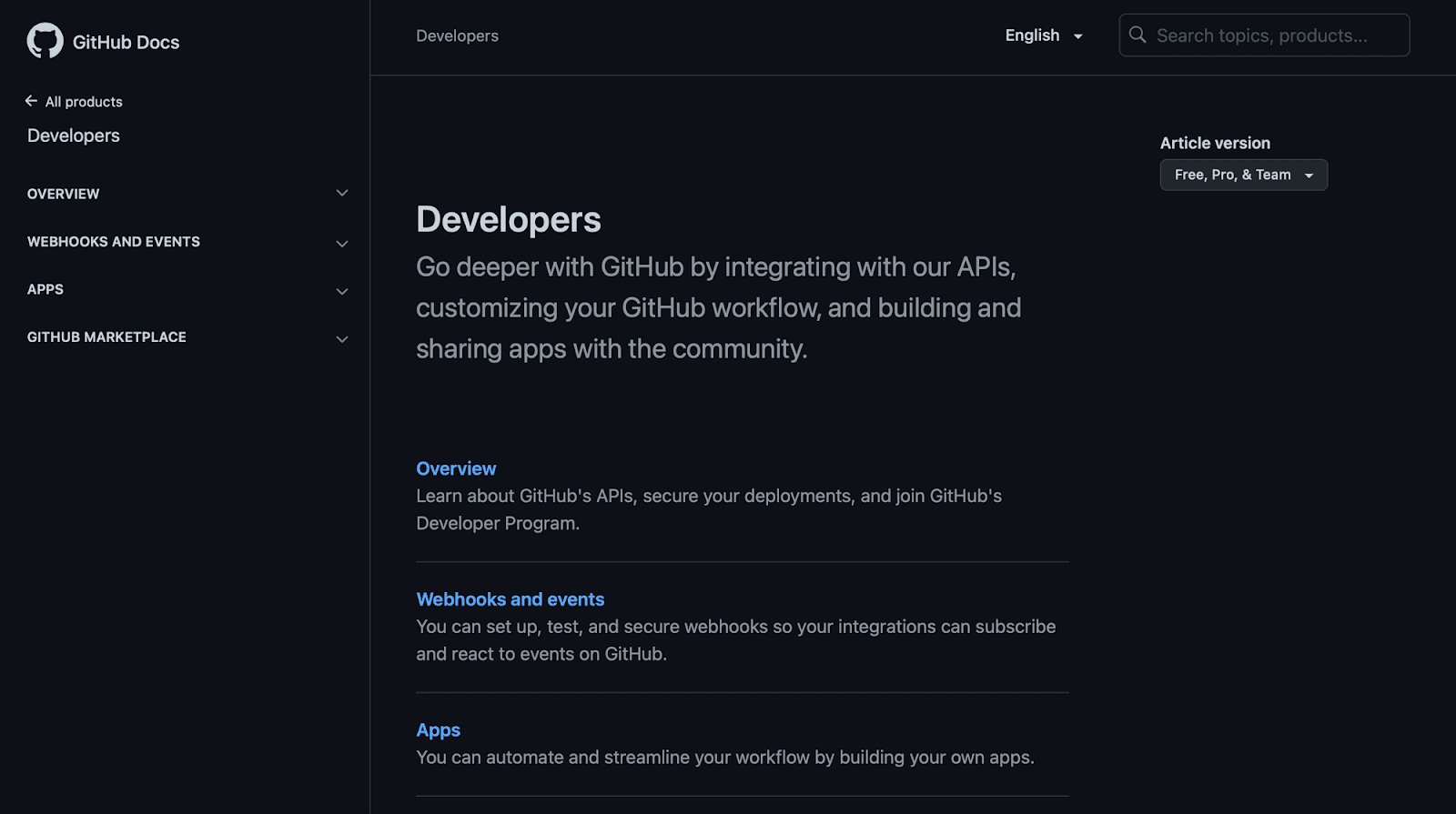Image resolution: width=1456 pixels, height=814 pixels.
Task: Click the magnifying glass search icon
Action: click(1137, 35)
